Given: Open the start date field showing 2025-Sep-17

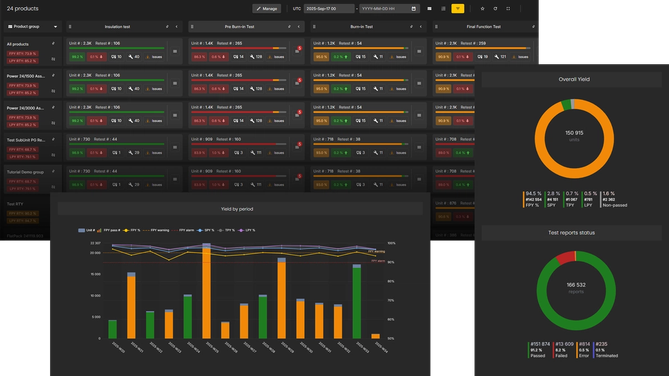Looking at the screenshot, I should [x=329, y=9].
